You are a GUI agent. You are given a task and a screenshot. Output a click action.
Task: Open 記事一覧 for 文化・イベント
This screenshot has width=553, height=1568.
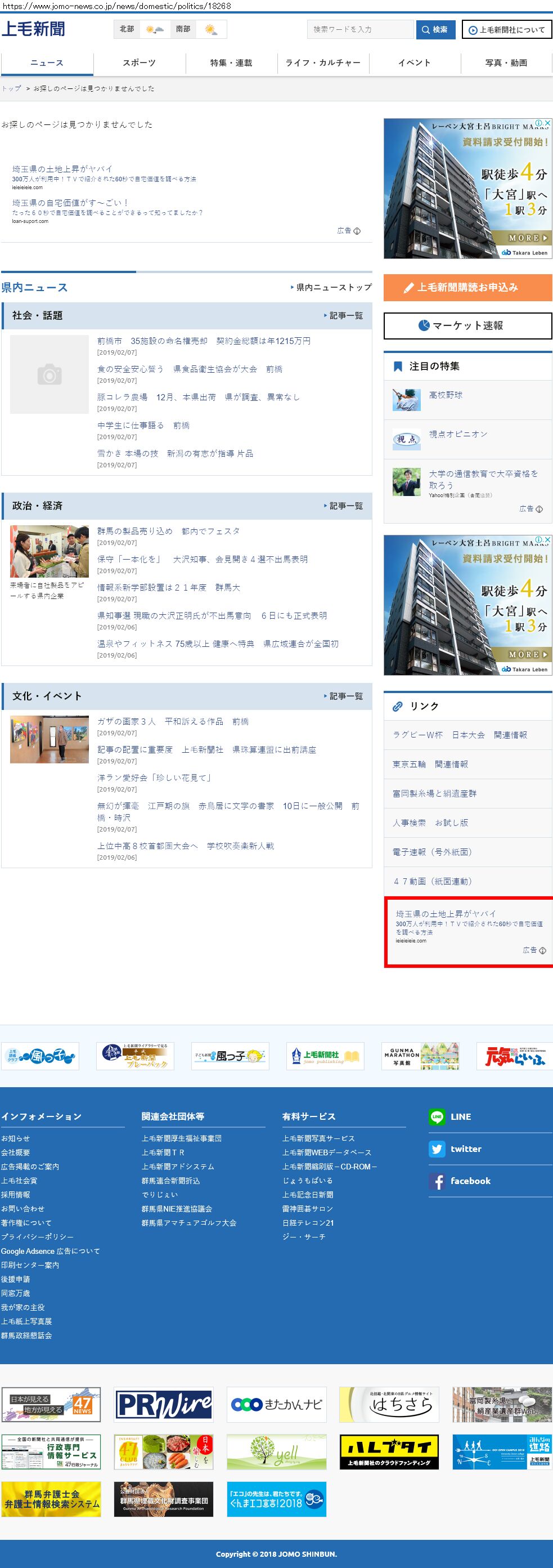(x=345, y=696)
